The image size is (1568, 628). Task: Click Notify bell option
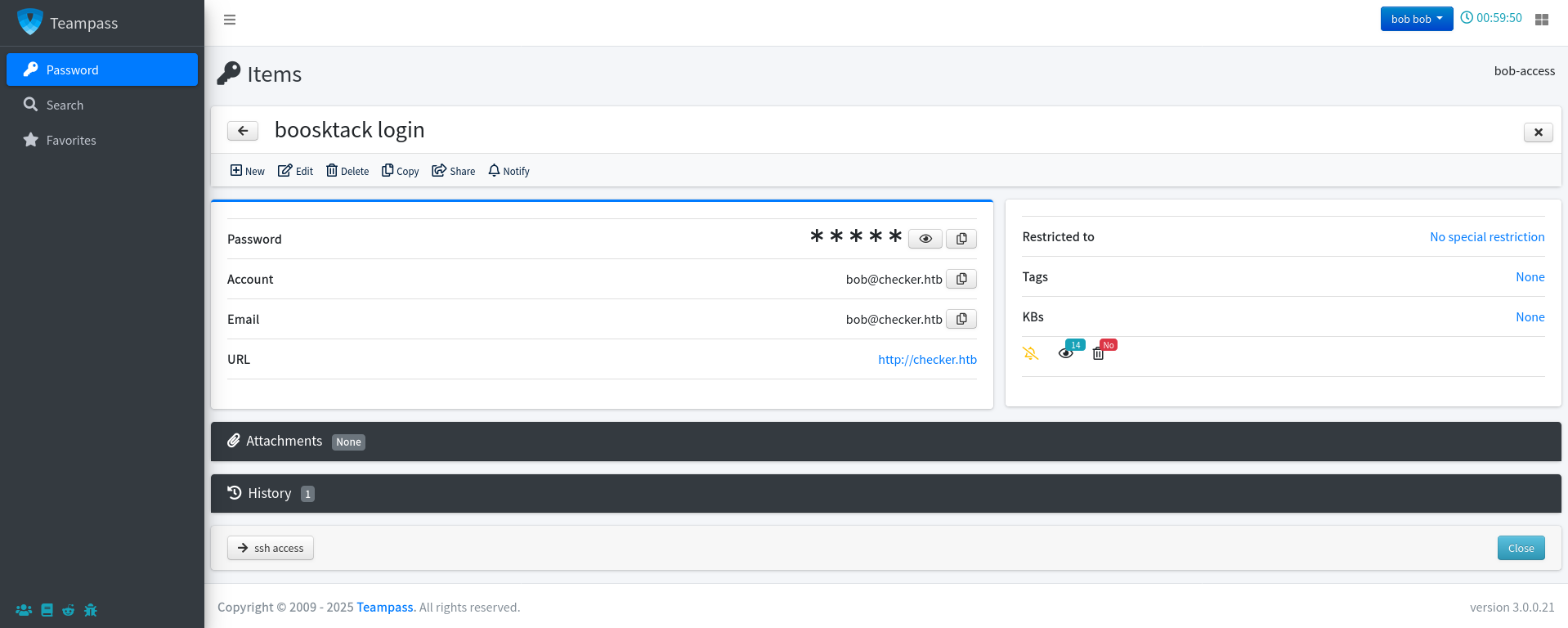point(508,171)
